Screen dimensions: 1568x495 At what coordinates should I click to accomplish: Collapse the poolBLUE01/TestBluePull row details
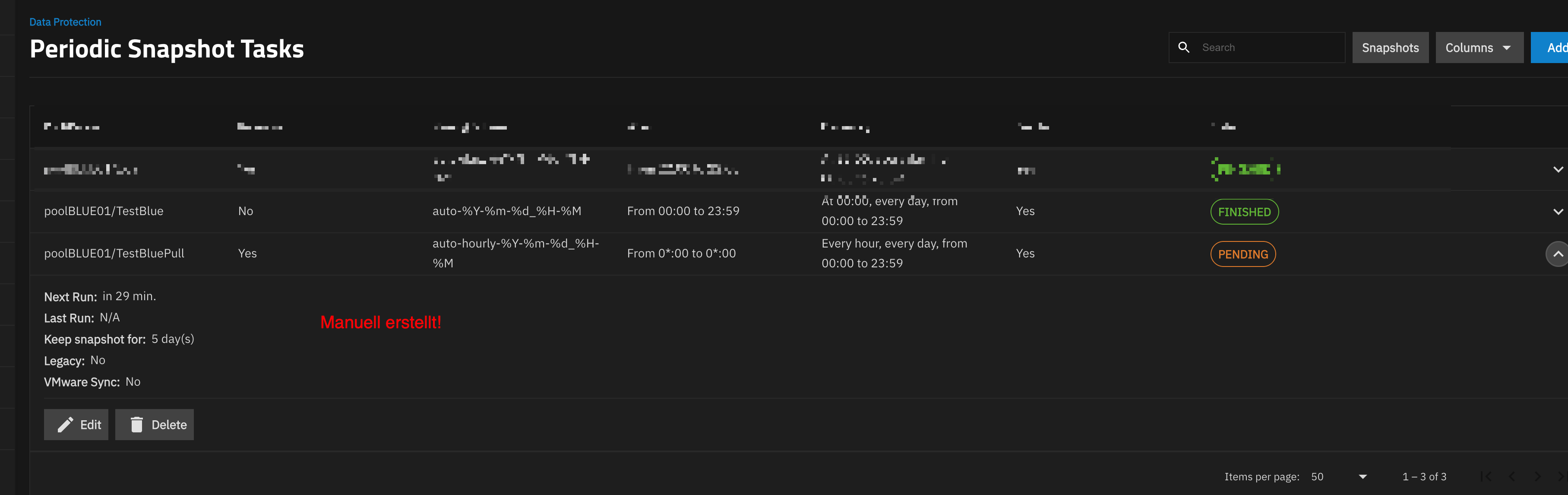pos(1557,254)
